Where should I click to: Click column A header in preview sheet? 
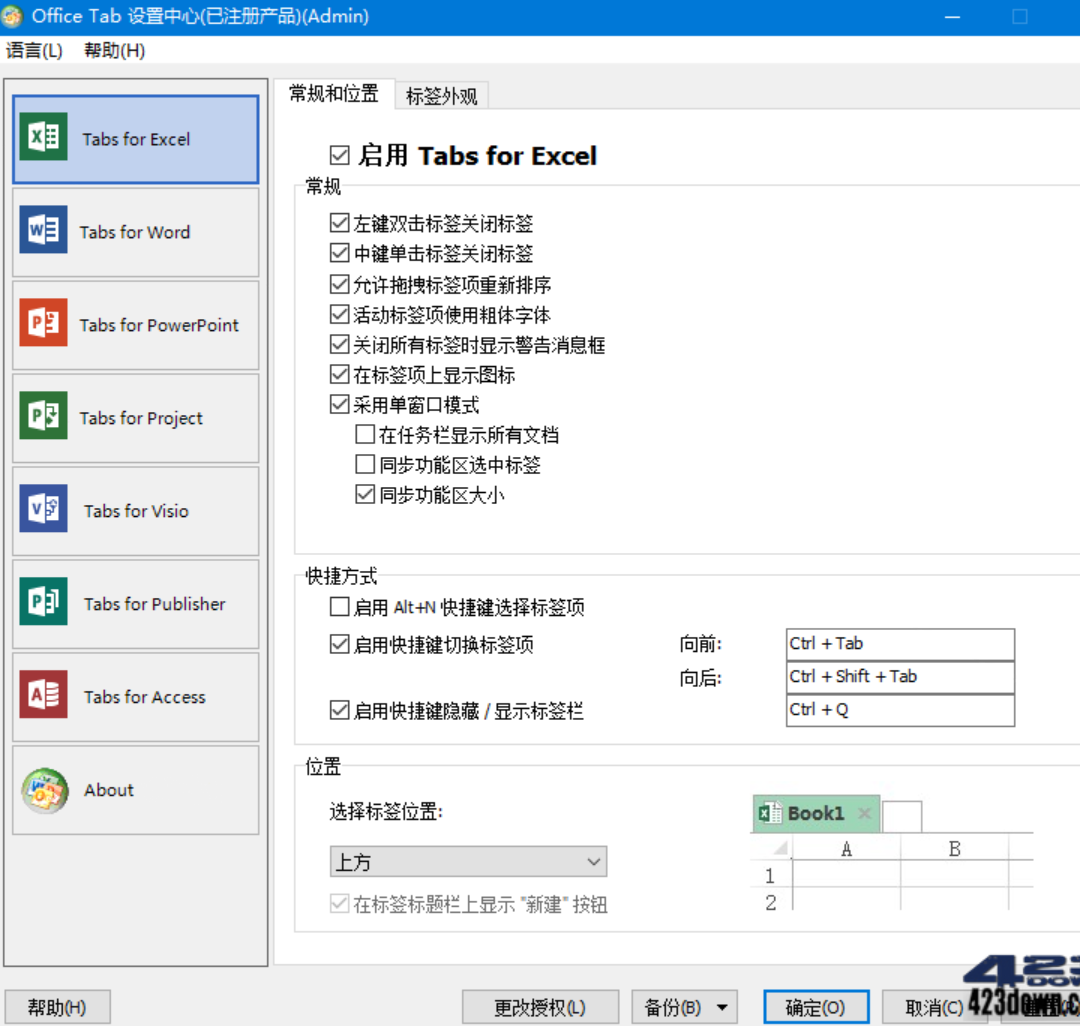pyautogui.click(x=847, y=848)
